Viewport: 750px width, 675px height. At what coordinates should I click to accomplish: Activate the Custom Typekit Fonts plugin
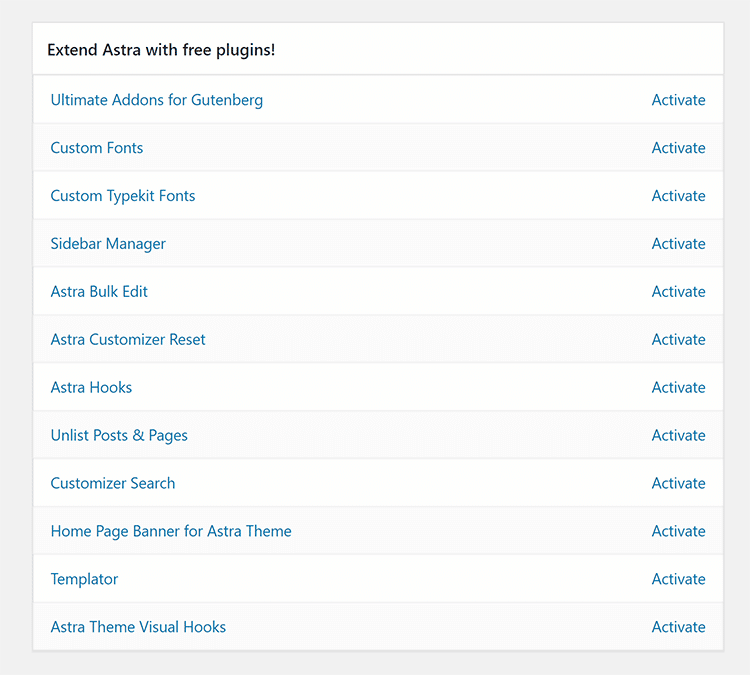(678, 196)
